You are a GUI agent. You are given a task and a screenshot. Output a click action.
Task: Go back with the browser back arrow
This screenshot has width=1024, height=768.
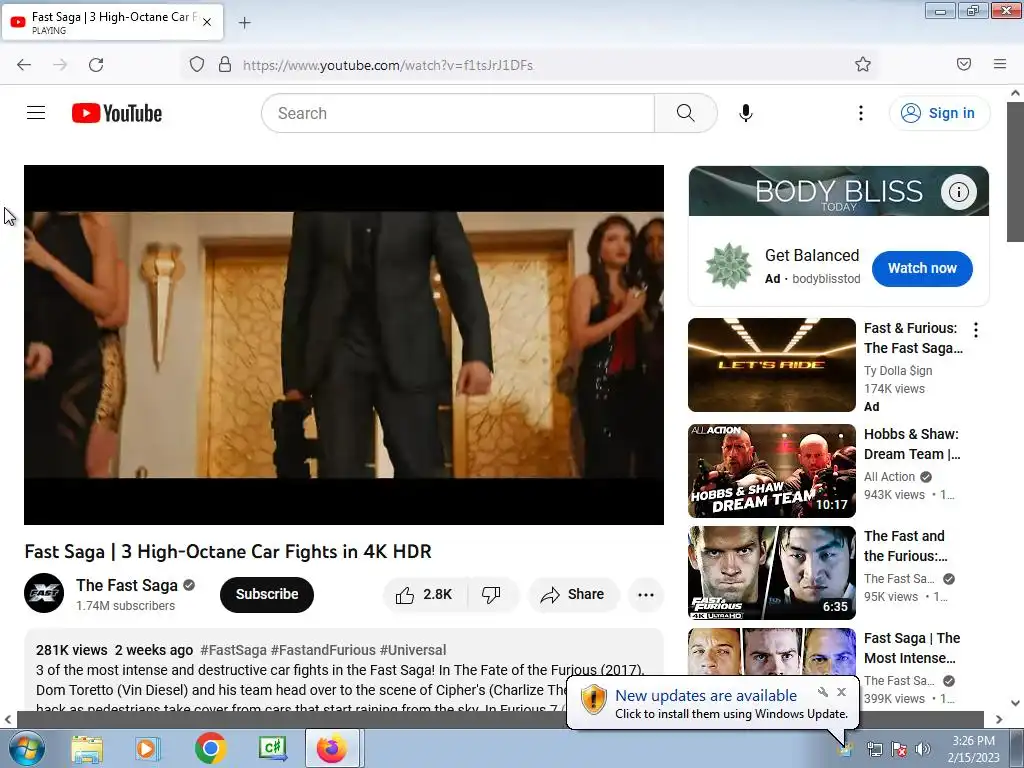(x=24, y=65)
